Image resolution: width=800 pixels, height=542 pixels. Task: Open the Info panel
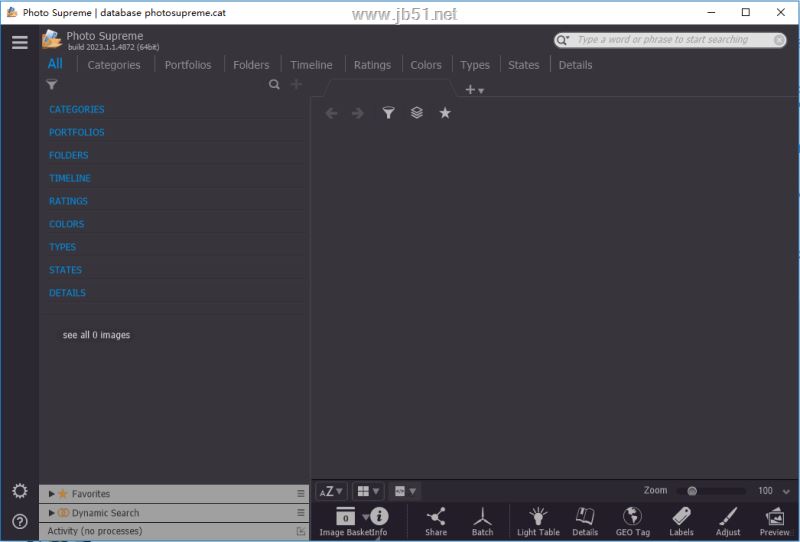tap(379, 522)
